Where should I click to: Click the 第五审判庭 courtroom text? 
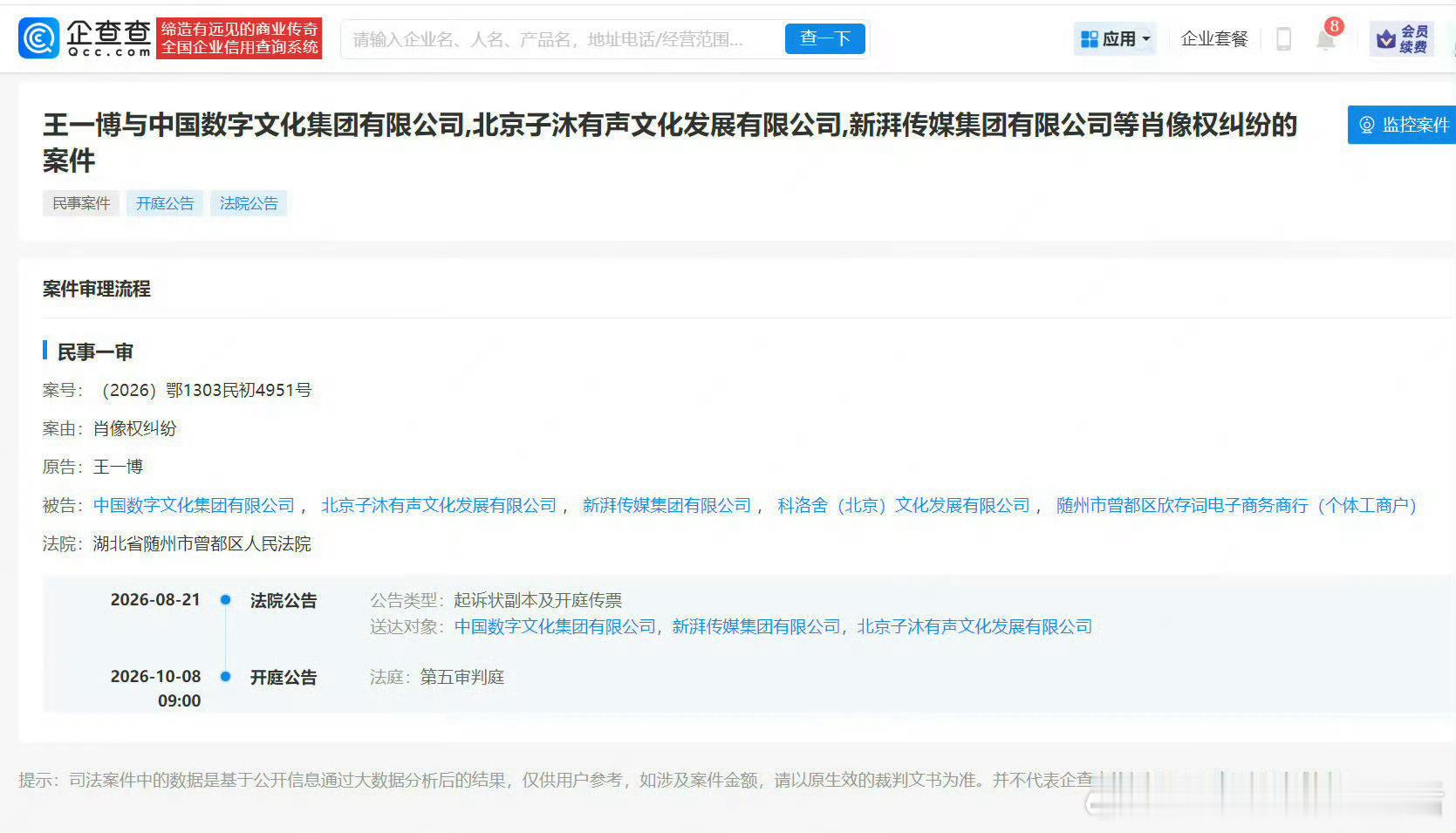(x=462, y=677)
